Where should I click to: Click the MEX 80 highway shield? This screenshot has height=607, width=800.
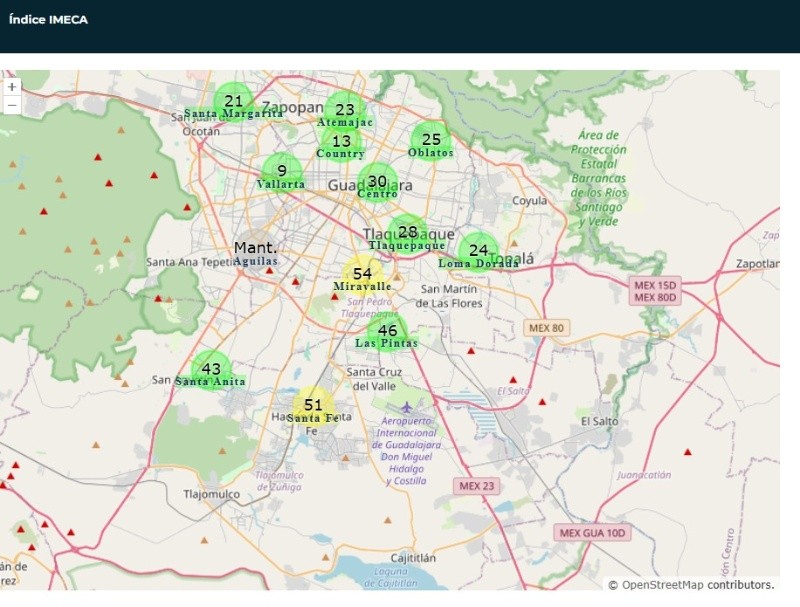(x=546, y=327)
